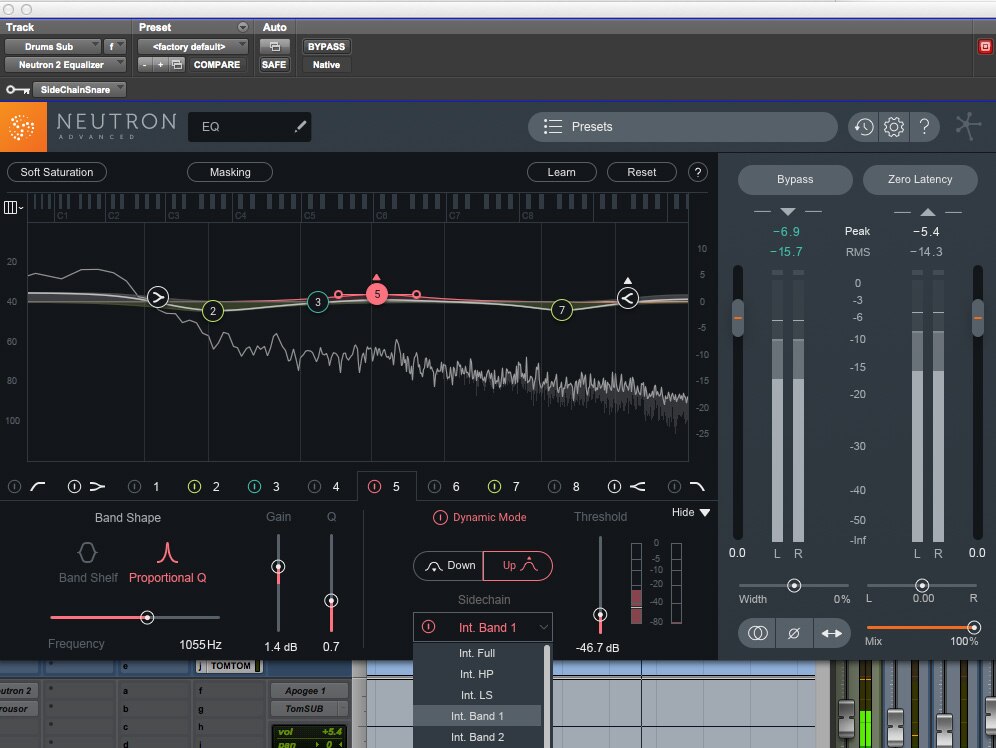Switch to band 5 tab
Image resolution: width=996 pixels, height=748 pixels.
387,486
